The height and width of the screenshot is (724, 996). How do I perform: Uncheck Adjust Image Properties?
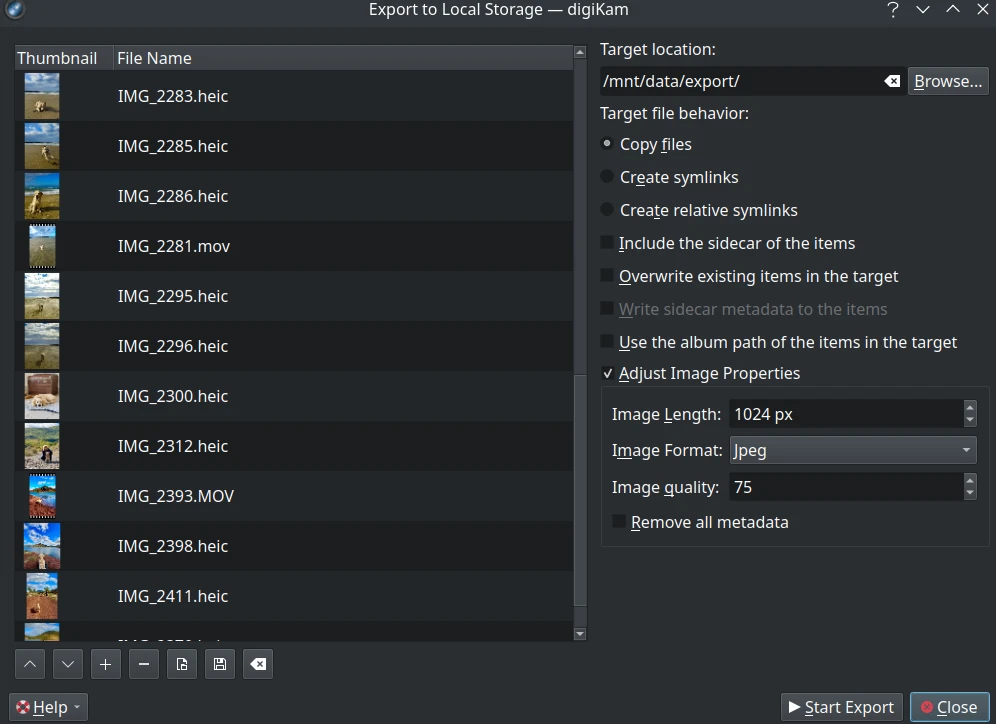click(607, 373)
